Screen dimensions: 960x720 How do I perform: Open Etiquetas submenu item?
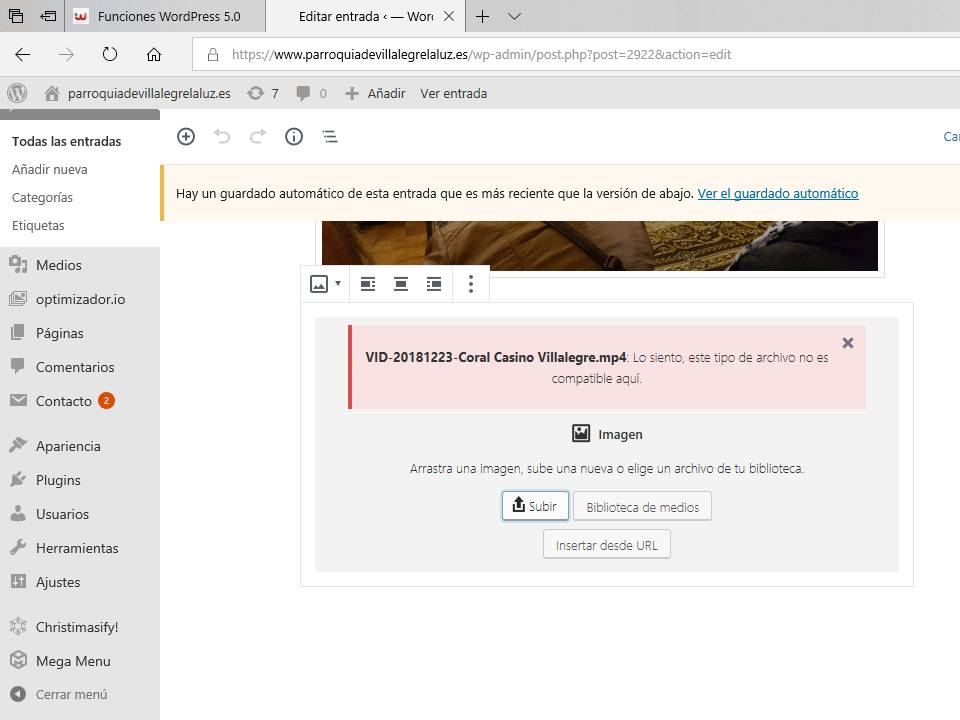tap(38, 226)
